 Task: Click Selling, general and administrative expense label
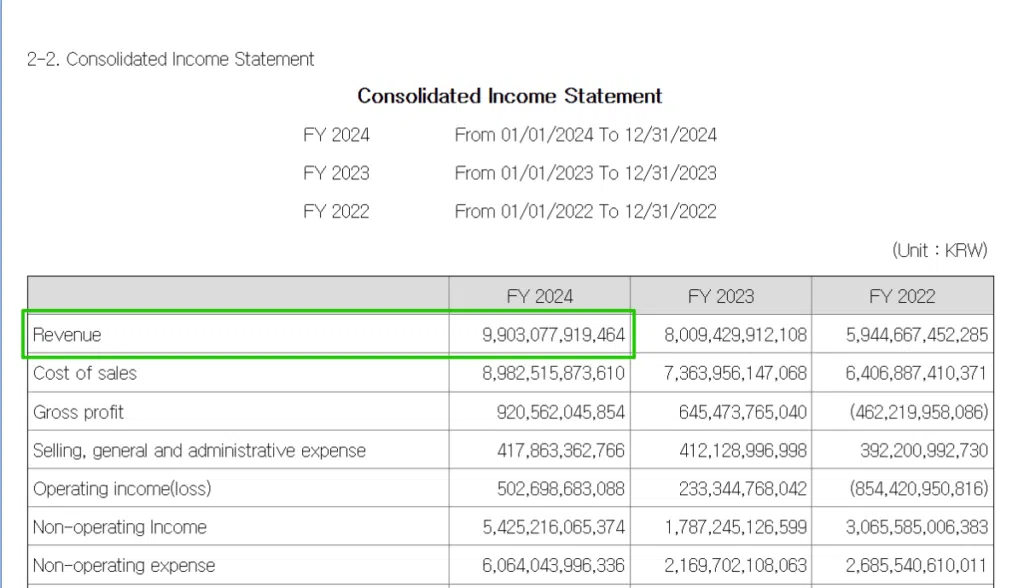pyautogui.click(x=199, y=451)
